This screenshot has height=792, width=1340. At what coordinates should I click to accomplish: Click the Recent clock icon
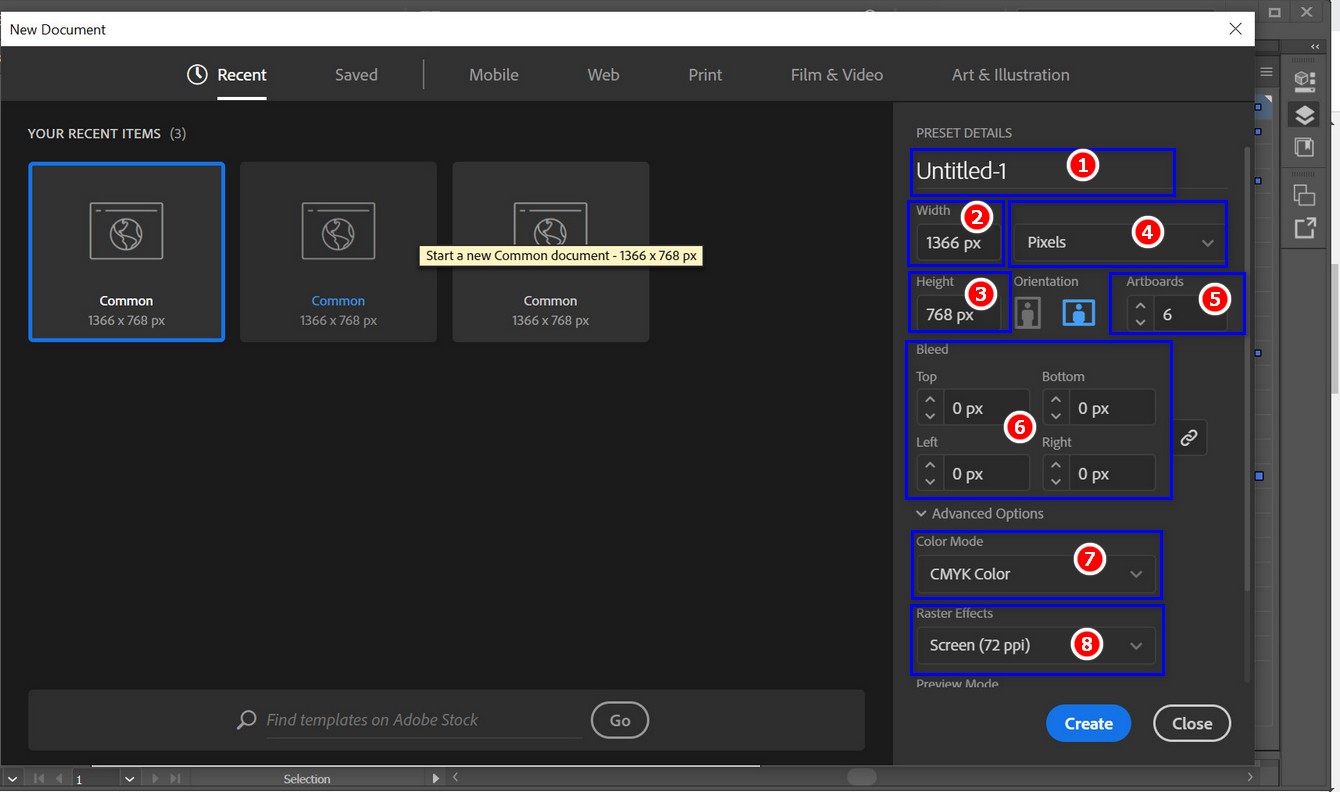point(197,75)
